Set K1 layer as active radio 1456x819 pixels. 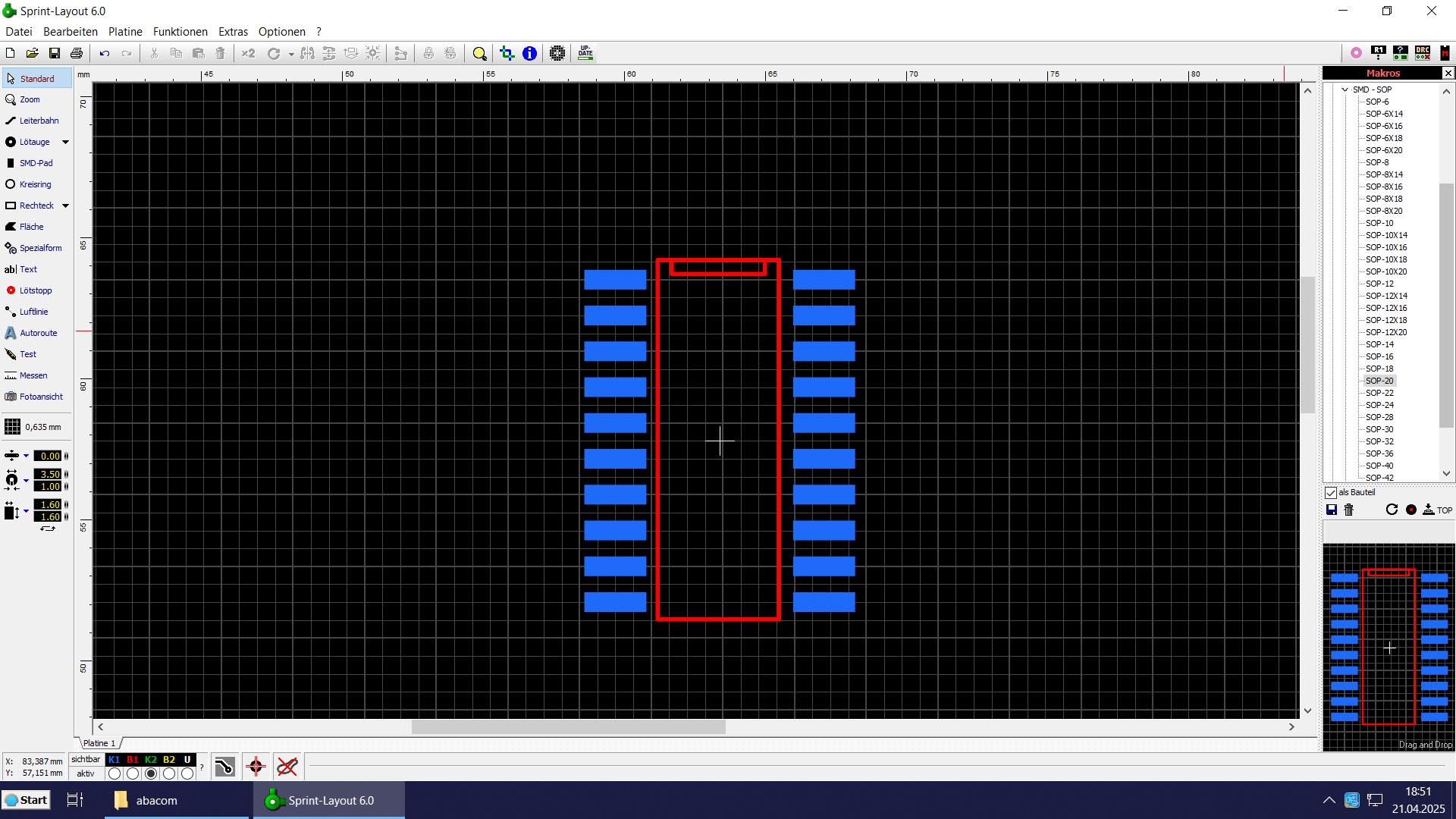pyautogui.click(x=115, y=773)
